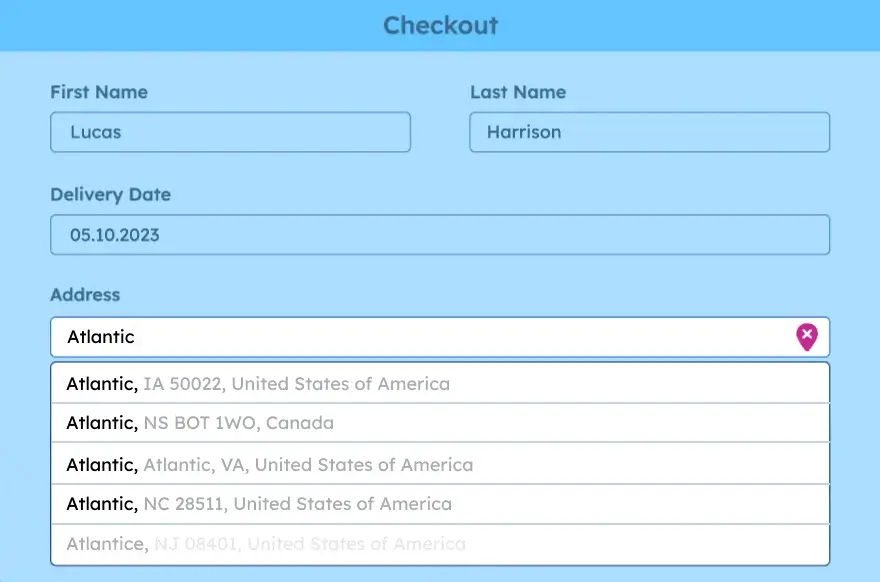
Task: Click the "First Name" label
Action: point(99,92)
